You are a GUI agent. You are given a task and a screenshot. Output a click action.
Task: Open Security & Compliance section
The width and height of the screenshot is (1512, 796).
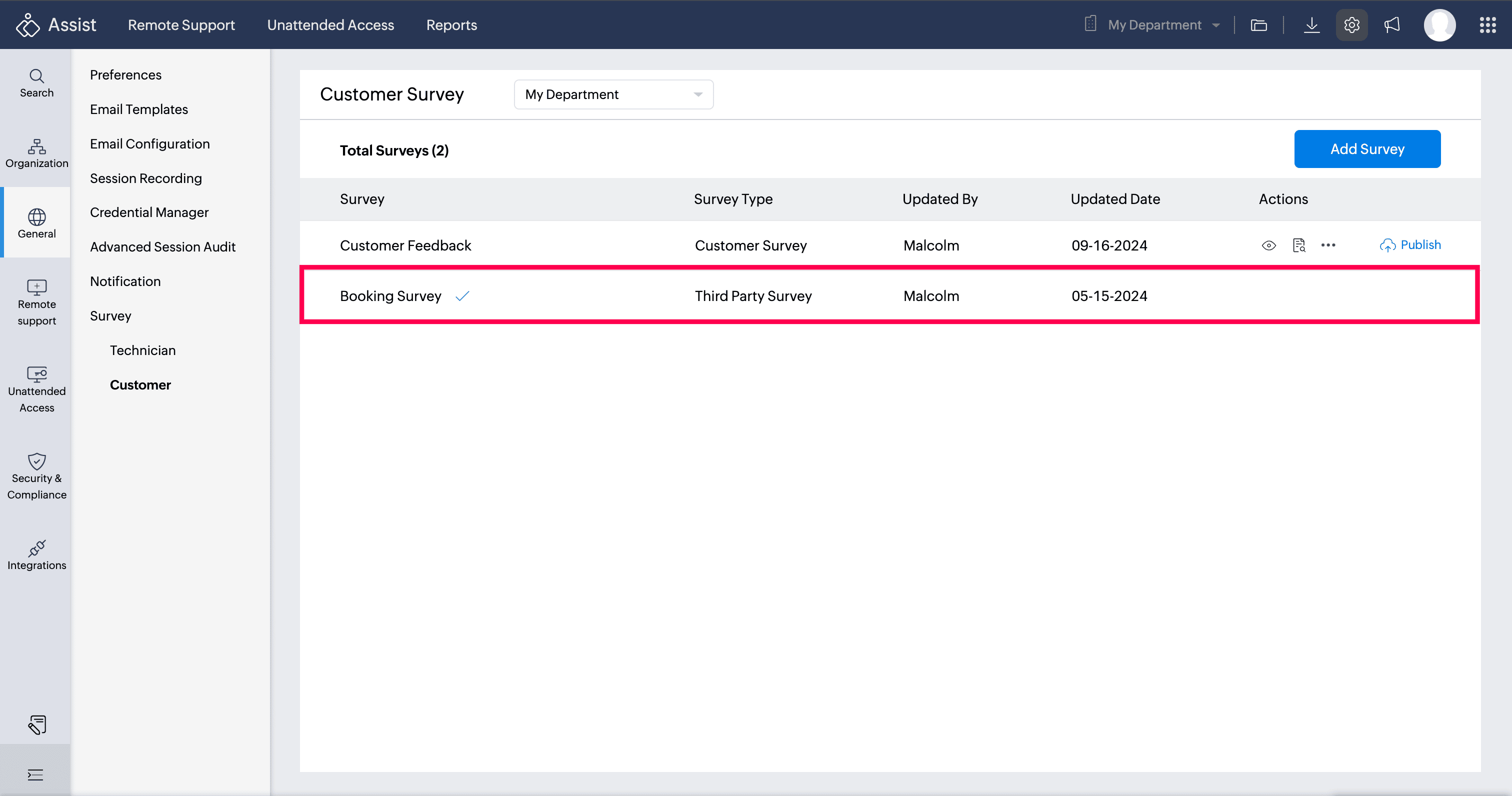click(36, 476)
